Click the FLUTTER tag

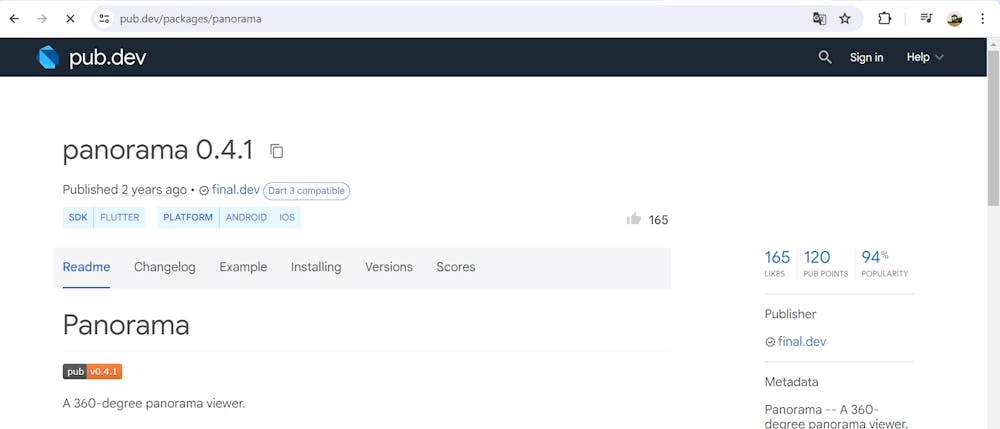coord(119,217)
